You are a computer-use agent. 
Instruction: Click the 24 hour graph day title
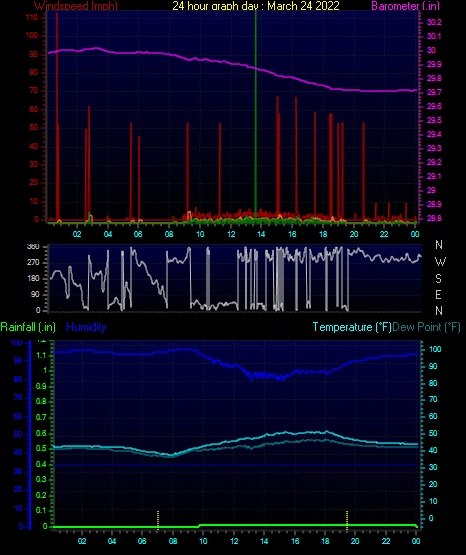tap(256, 6)
